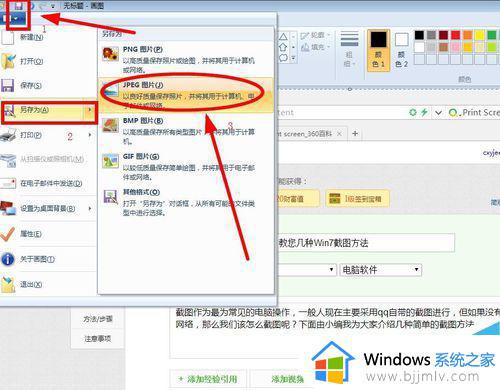The height and width of the screenshot is (390, 500).
Task: Select the speech bubble shape in gallery
Action: click(x=283, y=58)
